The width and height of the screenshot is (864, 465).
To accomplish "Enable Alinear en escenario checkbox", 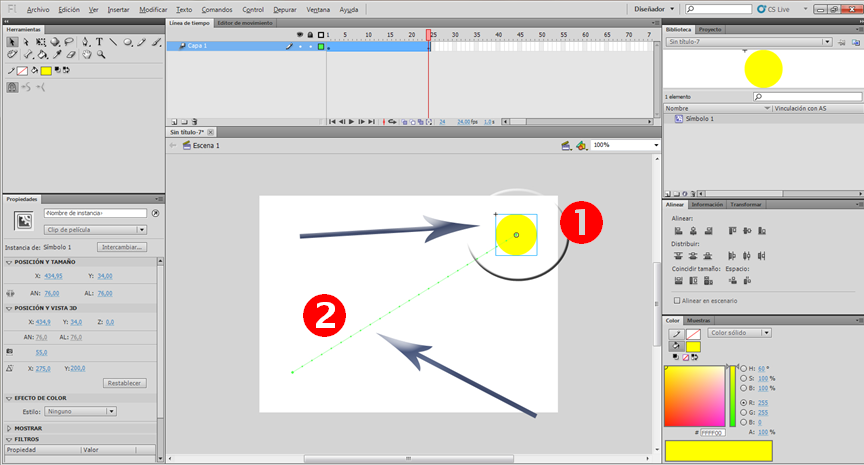I will pyautogui.click(x=677, y=301).
